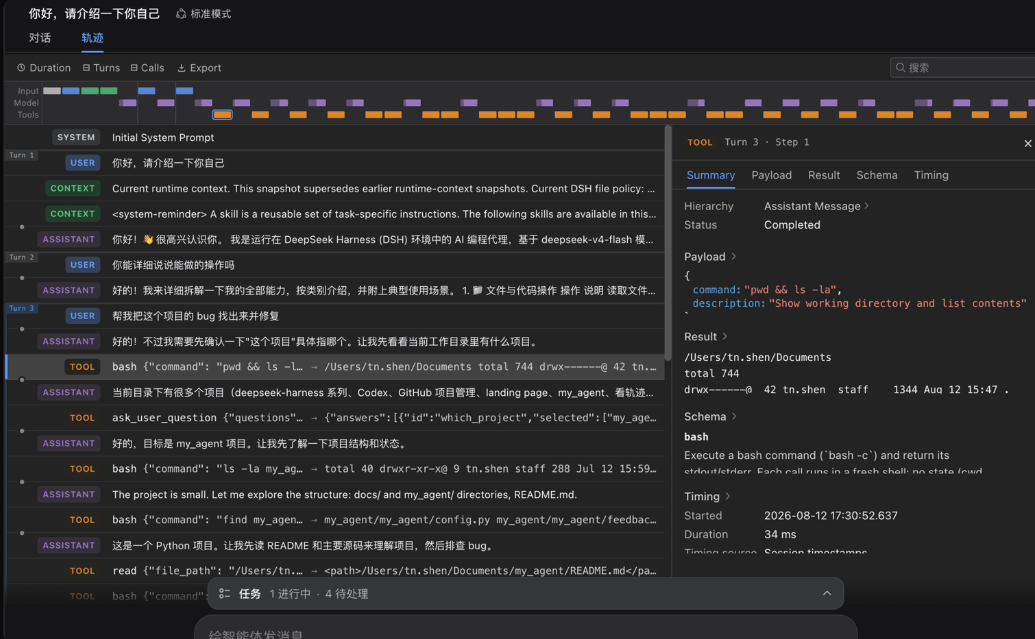Toggle 标准模式 mode indicator
Screen dimensions: 1035x639
click(203, 13)
